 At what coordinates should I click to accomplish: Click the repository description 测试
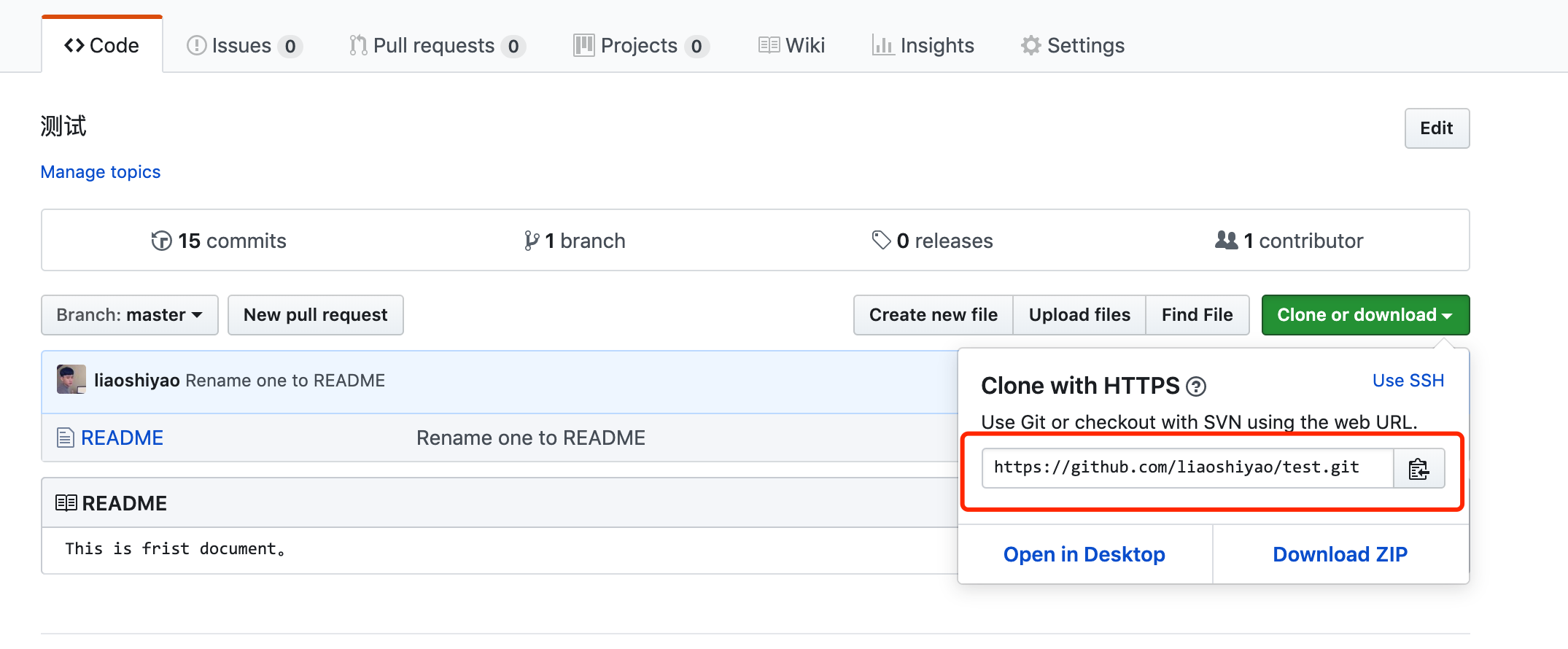point(63,126)
